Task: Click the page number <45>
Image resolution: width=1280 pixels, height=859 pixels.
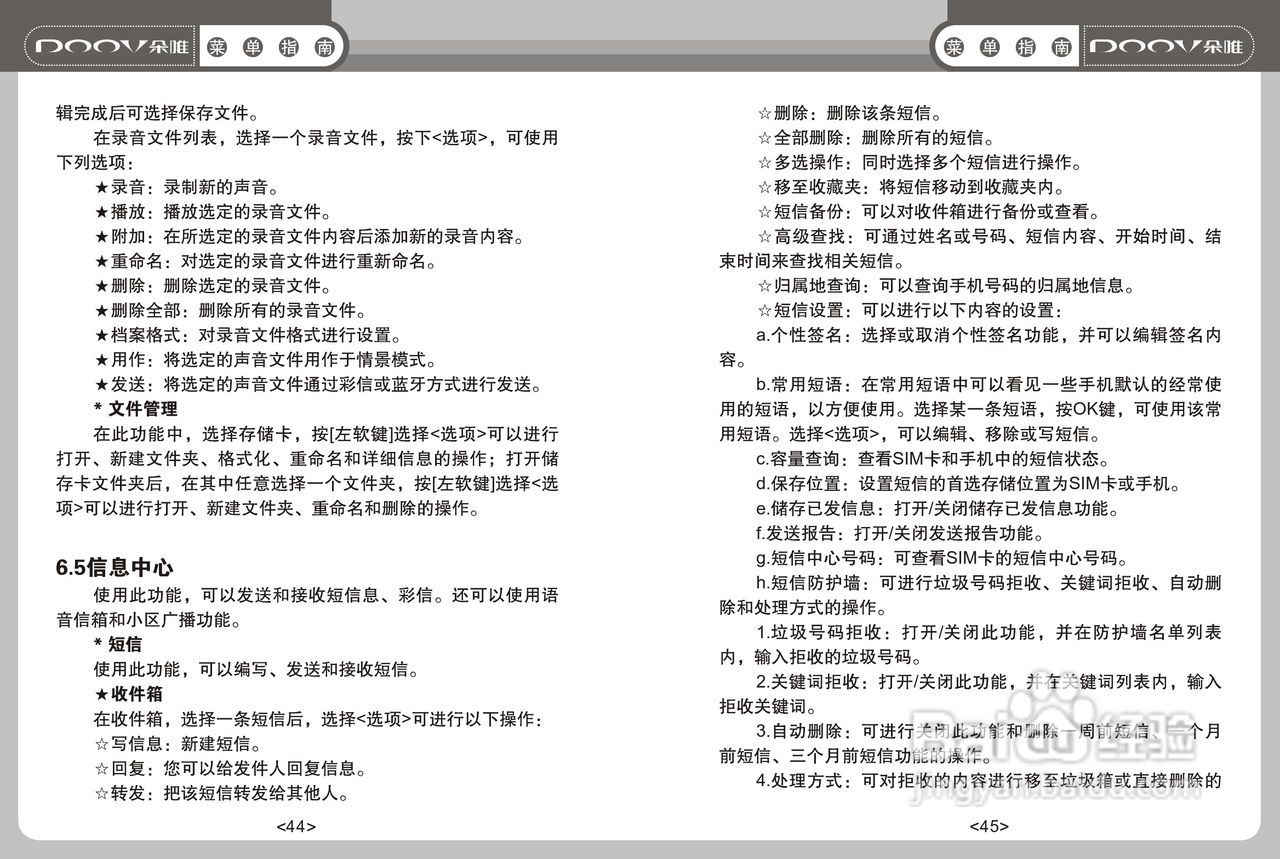Action: pyautogui.click(x=989, y=827)
